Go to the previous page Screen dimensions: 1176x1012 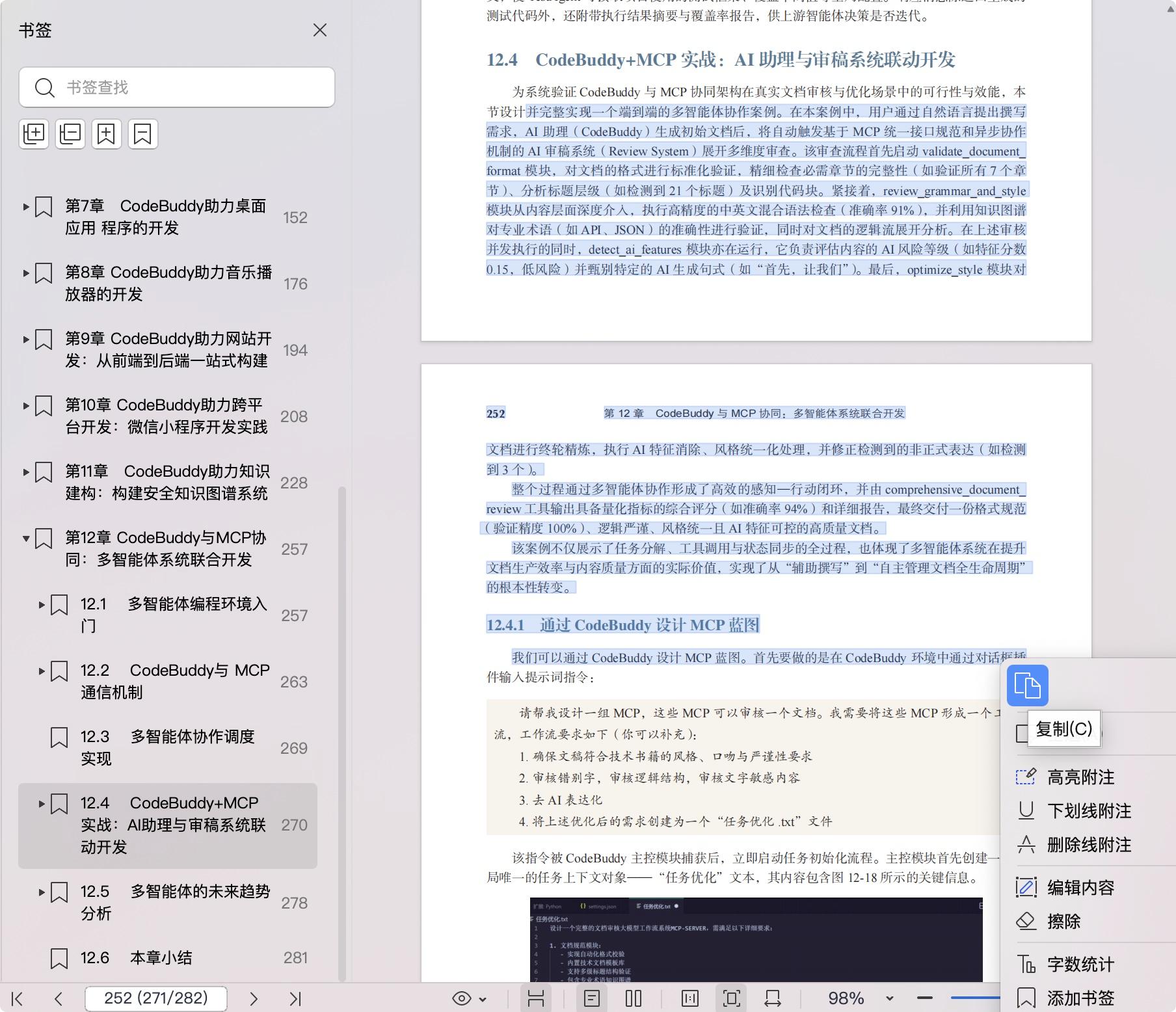59,999
